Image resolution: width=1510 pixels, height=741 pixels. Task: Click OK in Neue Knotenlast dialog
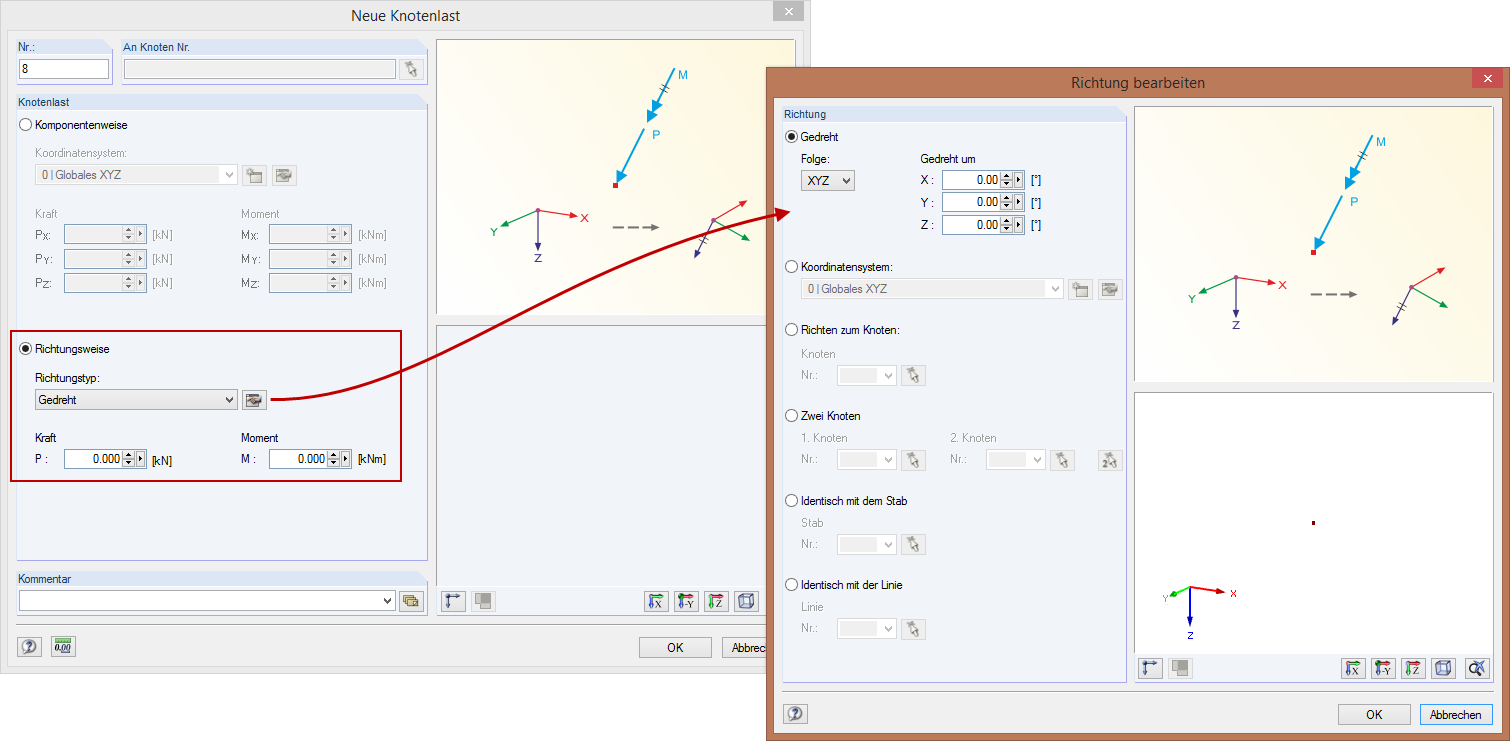click(x=675, y=647)
